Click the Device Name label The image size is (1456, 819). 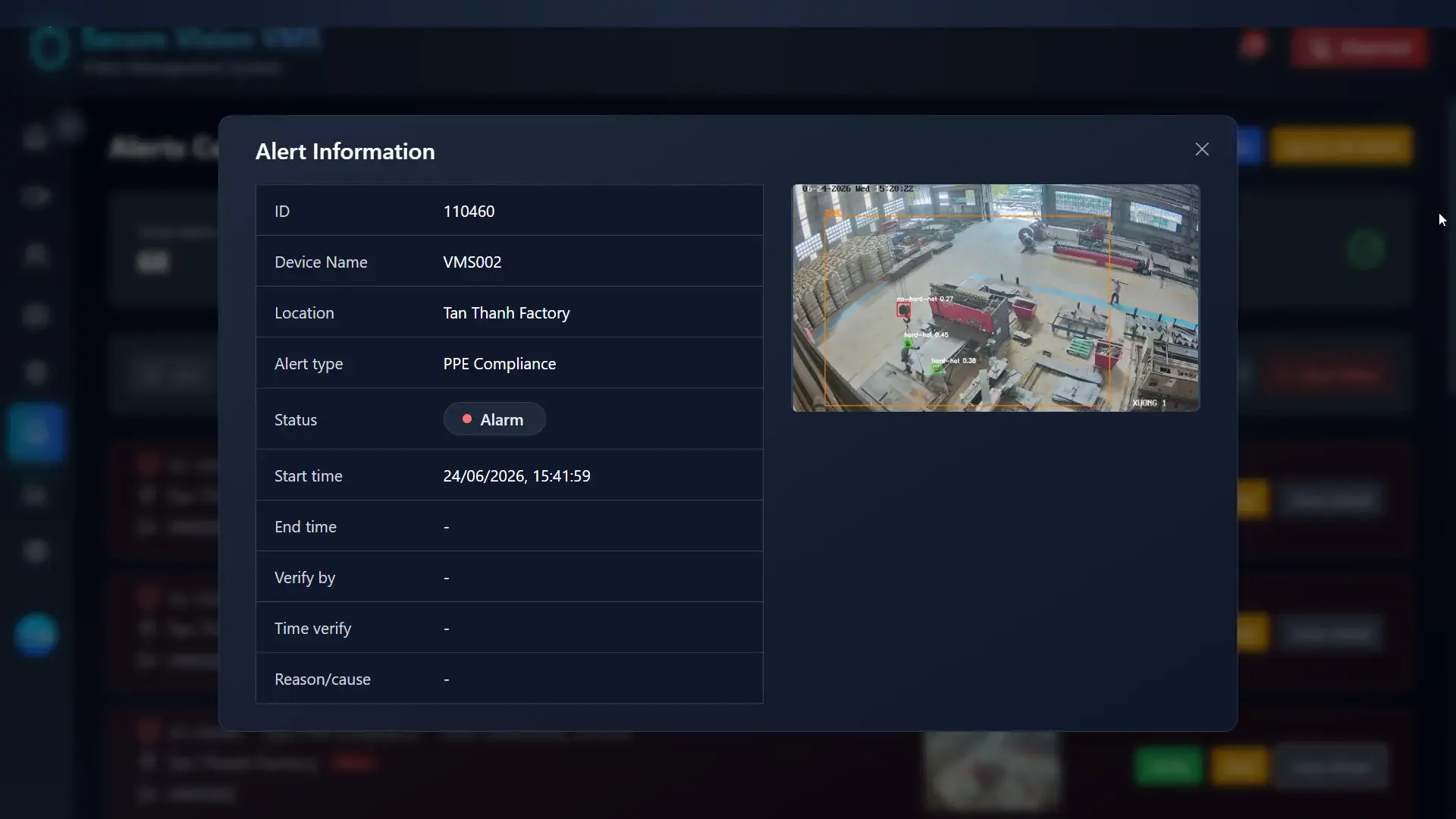tap(321, 262)
